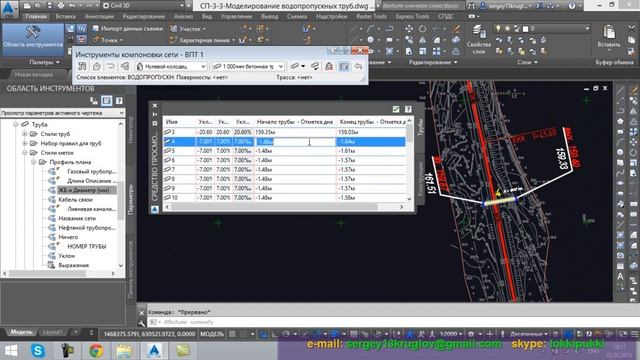Click the select surface icon in layout tools
Viewport: 640px width, 360px height.
[x=97, y=66]
